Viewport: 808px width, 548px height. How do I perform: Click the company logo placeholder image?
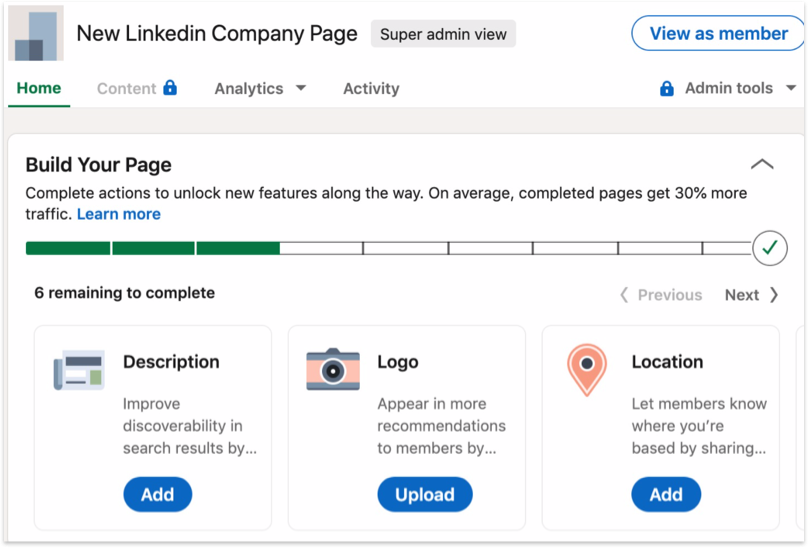36,34
